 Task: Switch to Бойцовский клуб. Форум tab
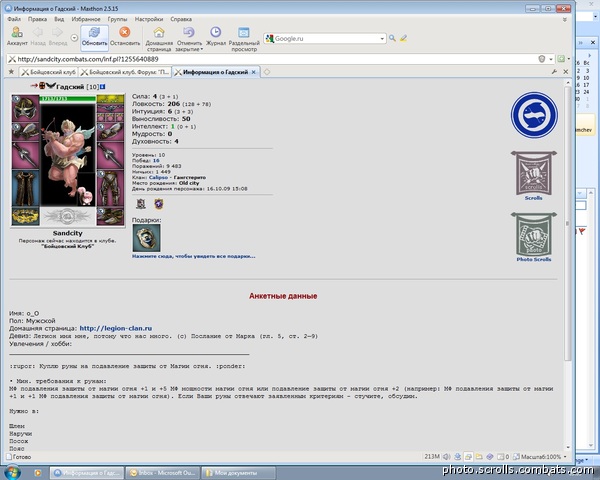point(125,72)
